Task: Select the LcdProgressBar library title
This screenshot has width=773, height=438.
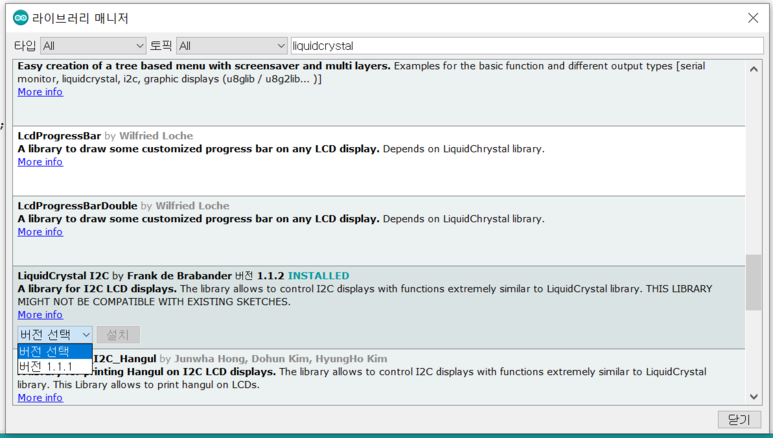Action: [x=59, y=136]
